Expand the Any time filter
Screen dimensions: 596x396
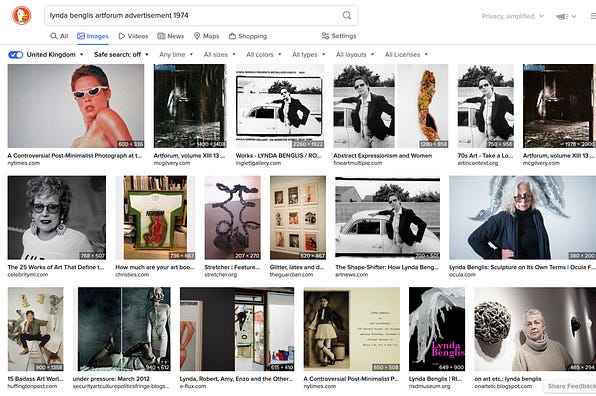click(x=176, y=55)
